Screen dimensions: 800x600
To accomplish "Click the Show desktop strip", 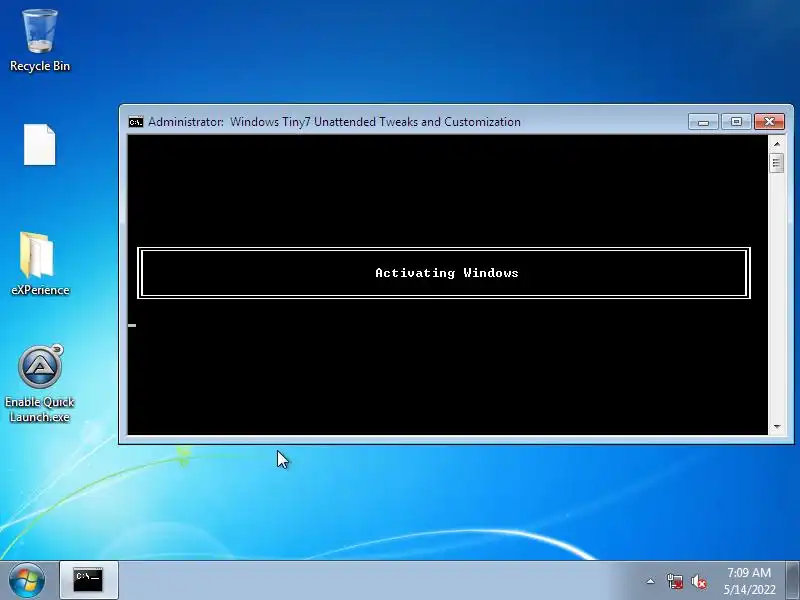I will 793,580.
